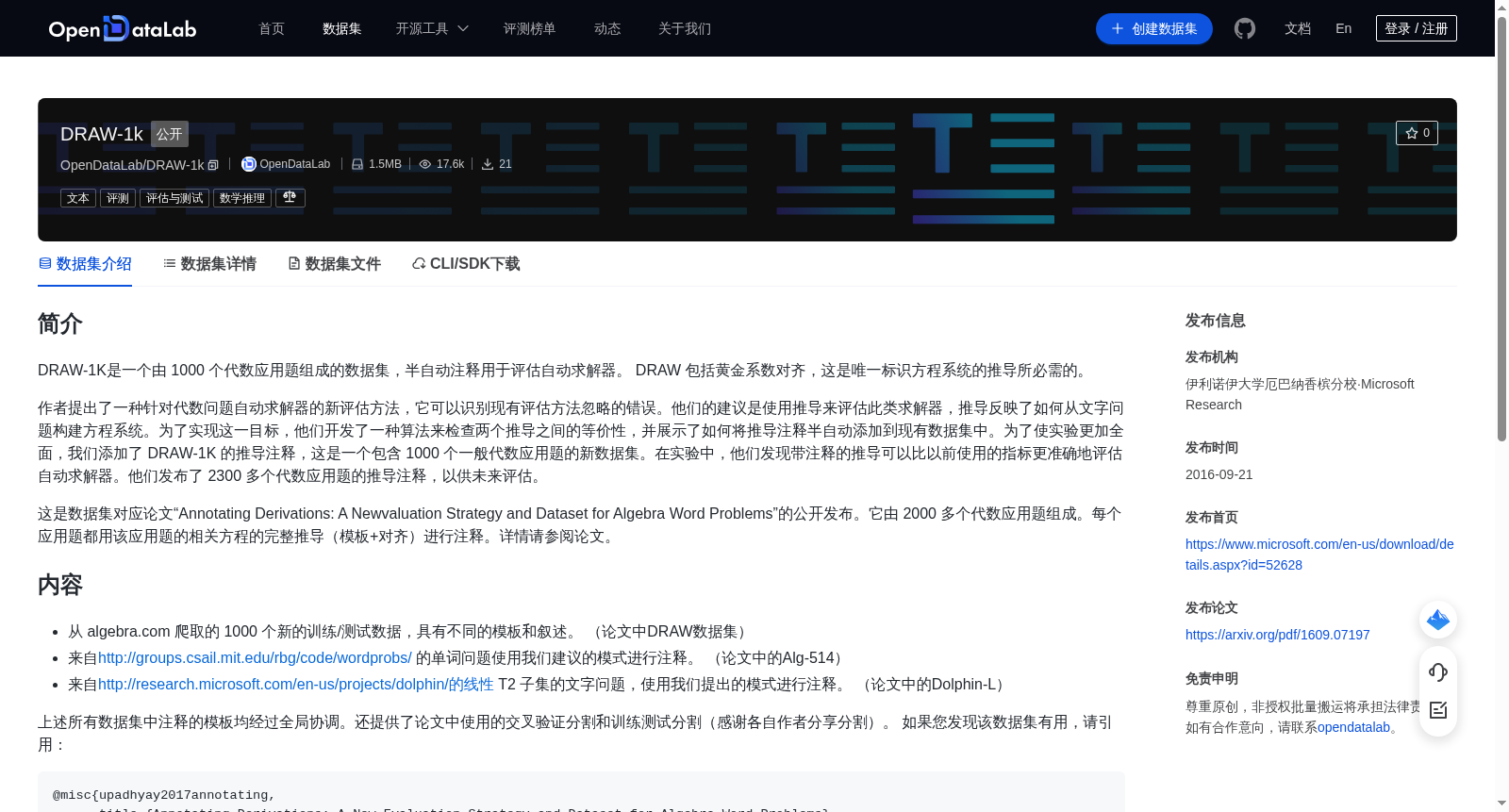The image size is (1509, 812).
Task: Click the 2016-09-21 publish date
Action: coord(1219,474)
